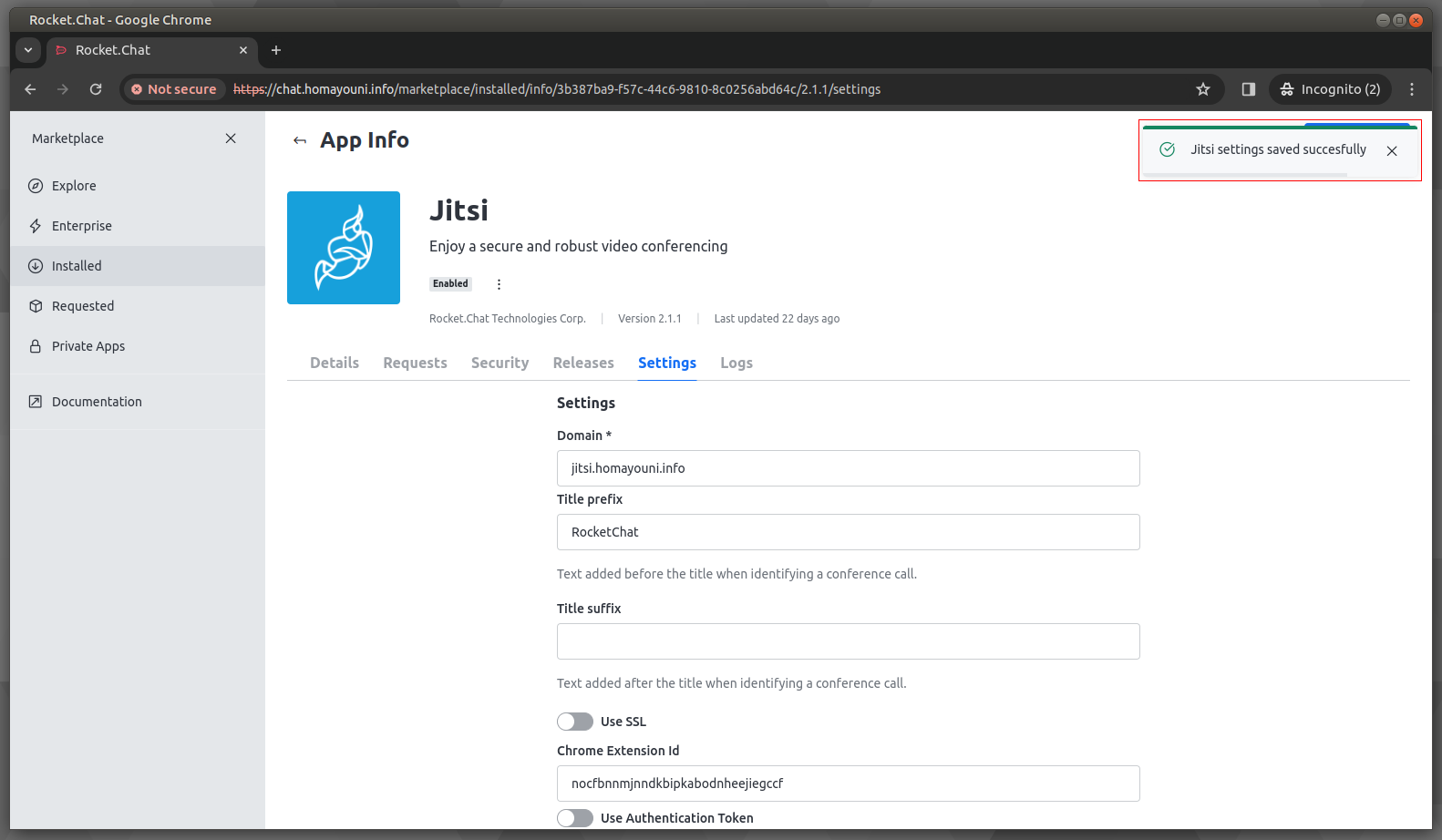Open the Chrome three-dot menu
Viewport: 1442px width, 840px height.
pos(1412,89)
